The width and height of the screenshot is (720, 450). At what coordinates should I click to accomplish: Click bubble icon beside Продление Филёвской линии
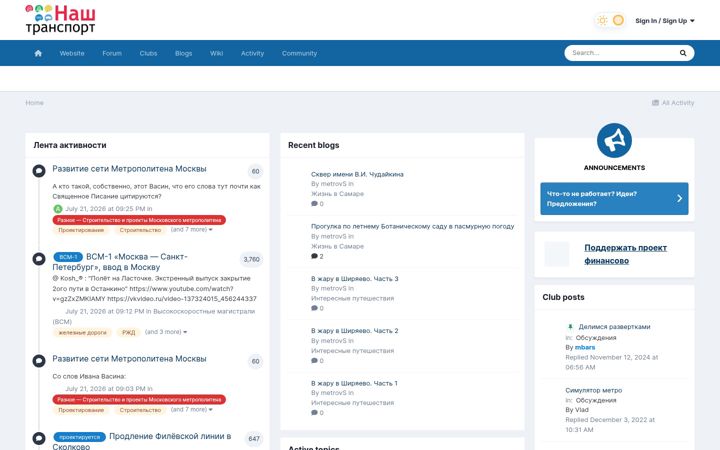(39, 439)
